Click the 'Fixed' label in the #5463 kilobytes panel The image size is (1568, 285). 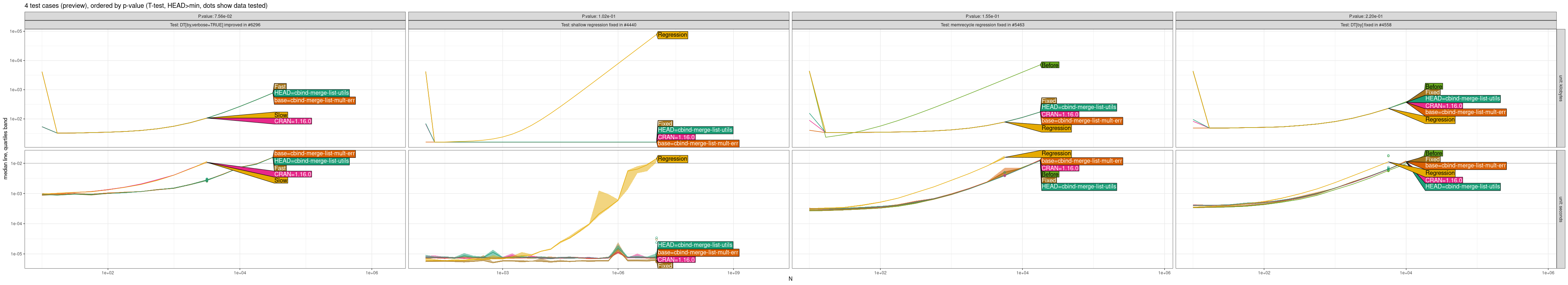click(x=1049, y=101)
